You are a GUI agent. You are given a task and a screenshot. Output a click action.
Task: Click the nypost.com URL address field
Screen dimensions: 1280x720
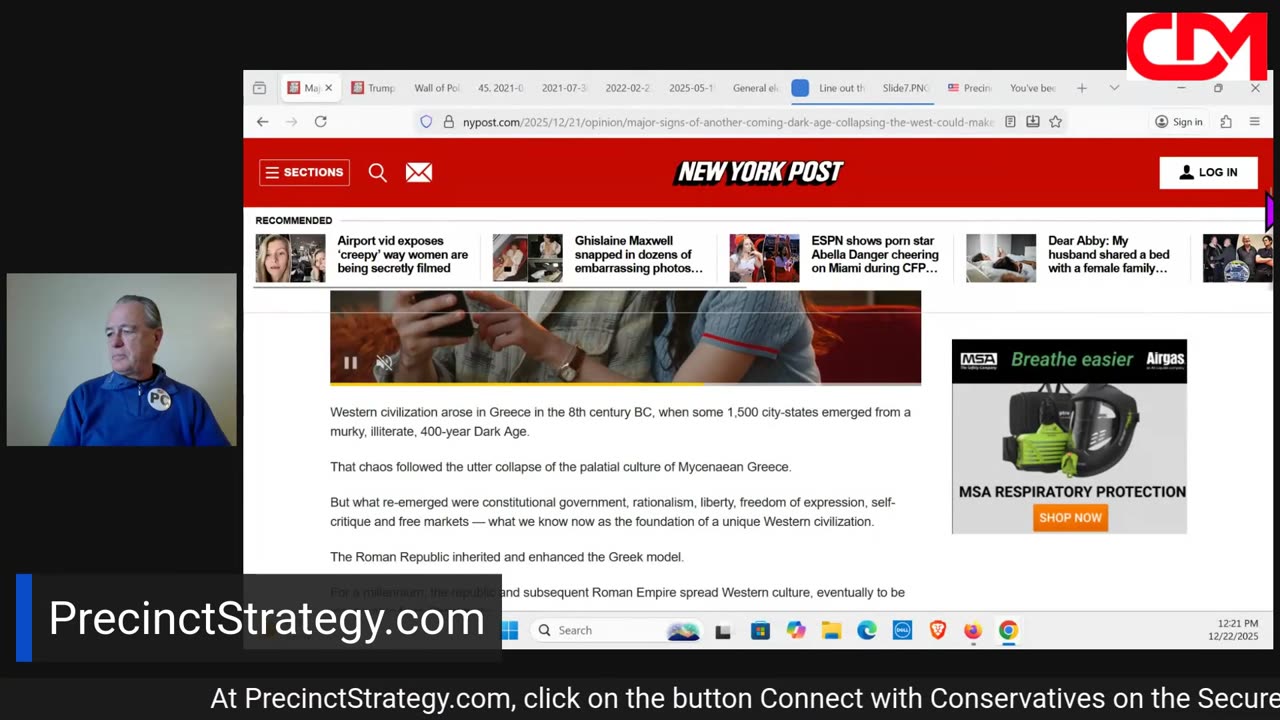pos(727,122)
